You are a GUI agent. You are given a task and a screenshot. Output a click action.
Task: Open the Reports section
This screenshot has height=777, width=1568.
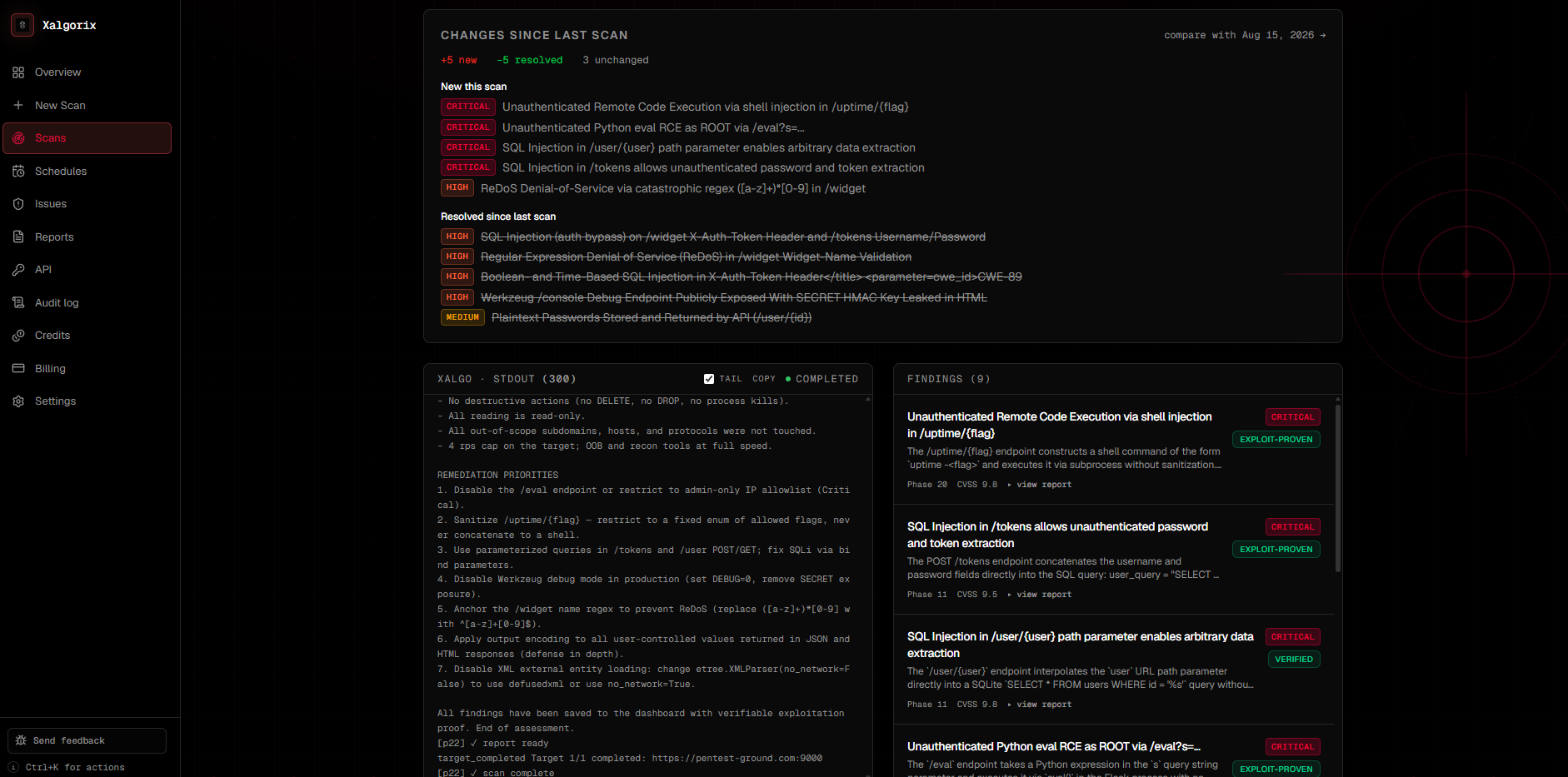point(87,237)
